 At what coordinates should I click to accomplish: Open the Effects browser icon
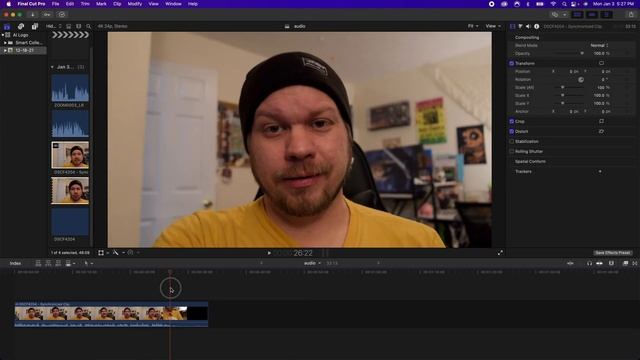pos(625,264)
